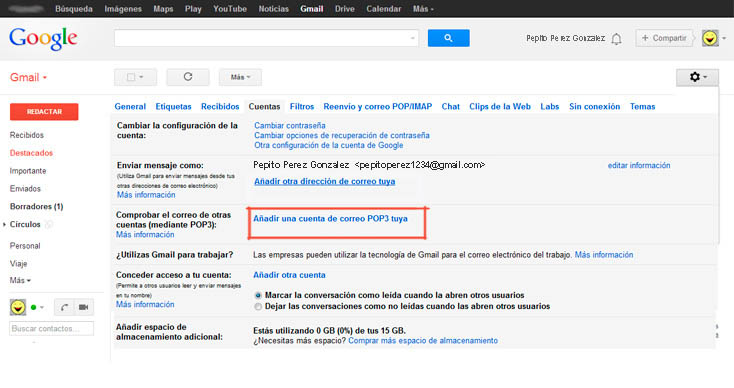This screenshot has height=388, width=734.
Task: Switch to the Temas tab
Action: point(642,106)
